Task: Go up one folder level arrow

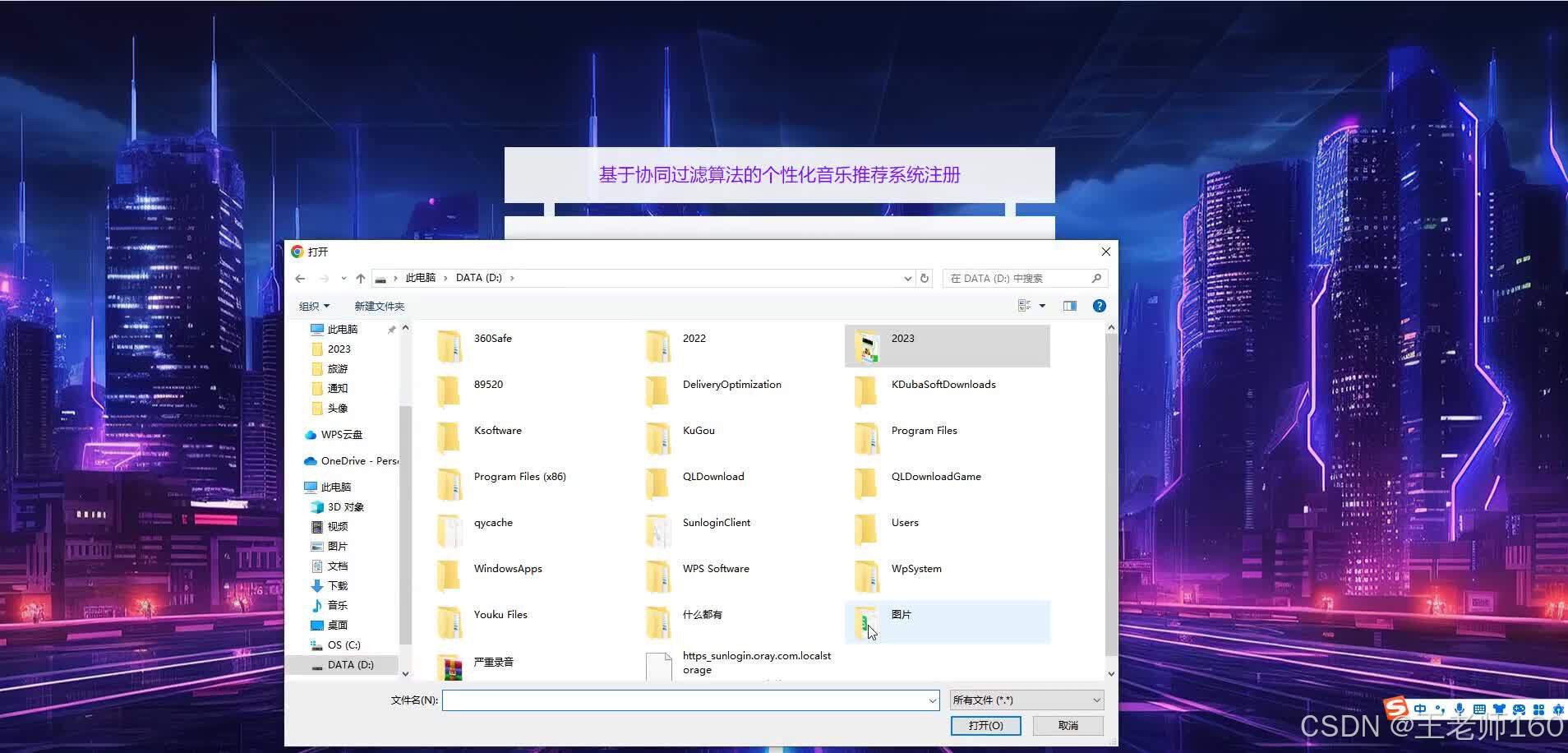Action: (360, 279)
